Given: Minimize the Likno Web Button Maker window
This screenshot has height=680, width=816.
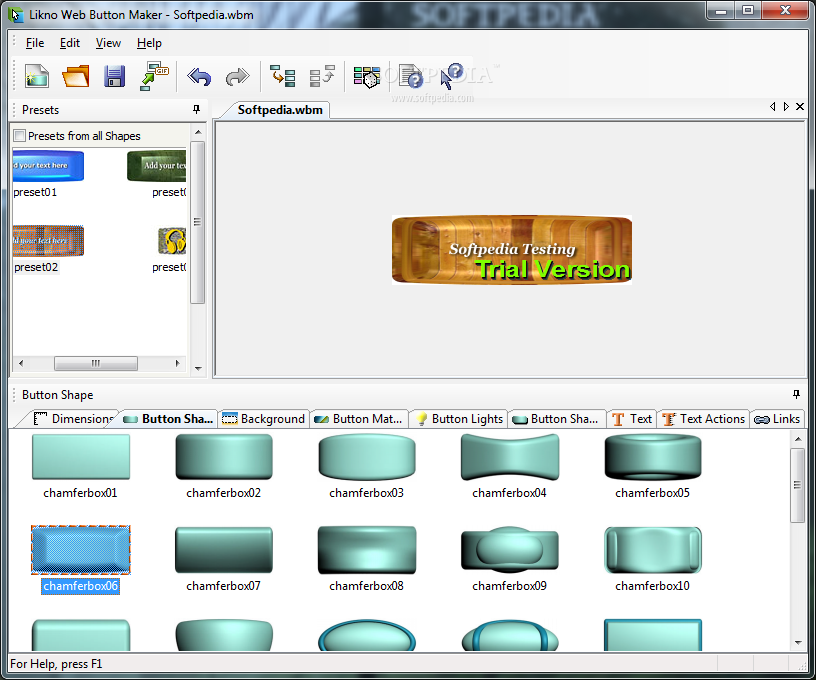Looking at the screenshot, I should (x=721, y=10).
